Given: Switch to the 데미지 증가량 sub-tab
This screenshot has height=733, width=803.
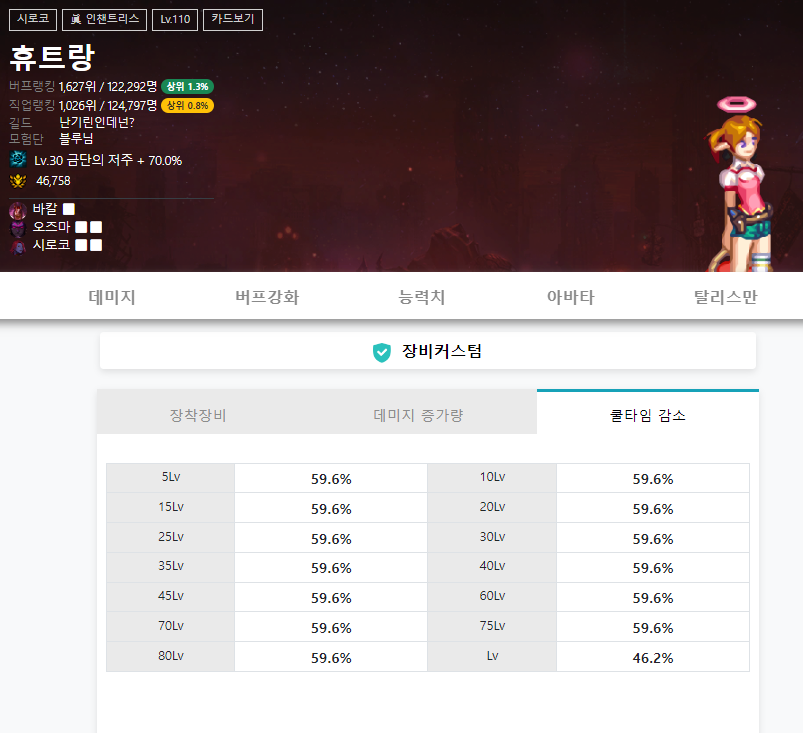Looking at the screenshot, I should pyautogui.click(x=418, y=413).
